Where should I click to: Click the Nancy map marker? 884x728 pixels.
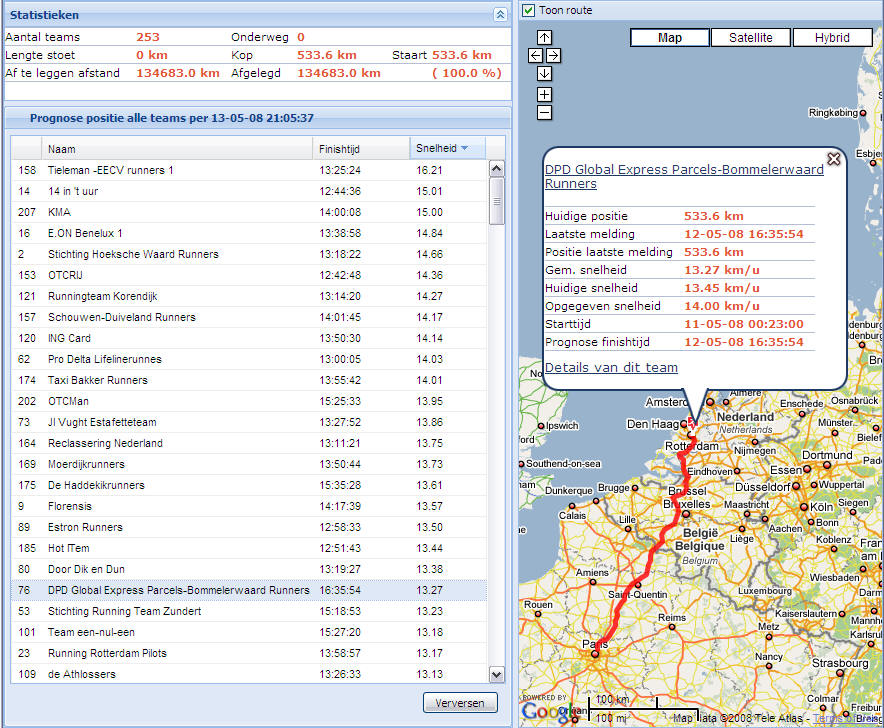click(x=769, y=666)
